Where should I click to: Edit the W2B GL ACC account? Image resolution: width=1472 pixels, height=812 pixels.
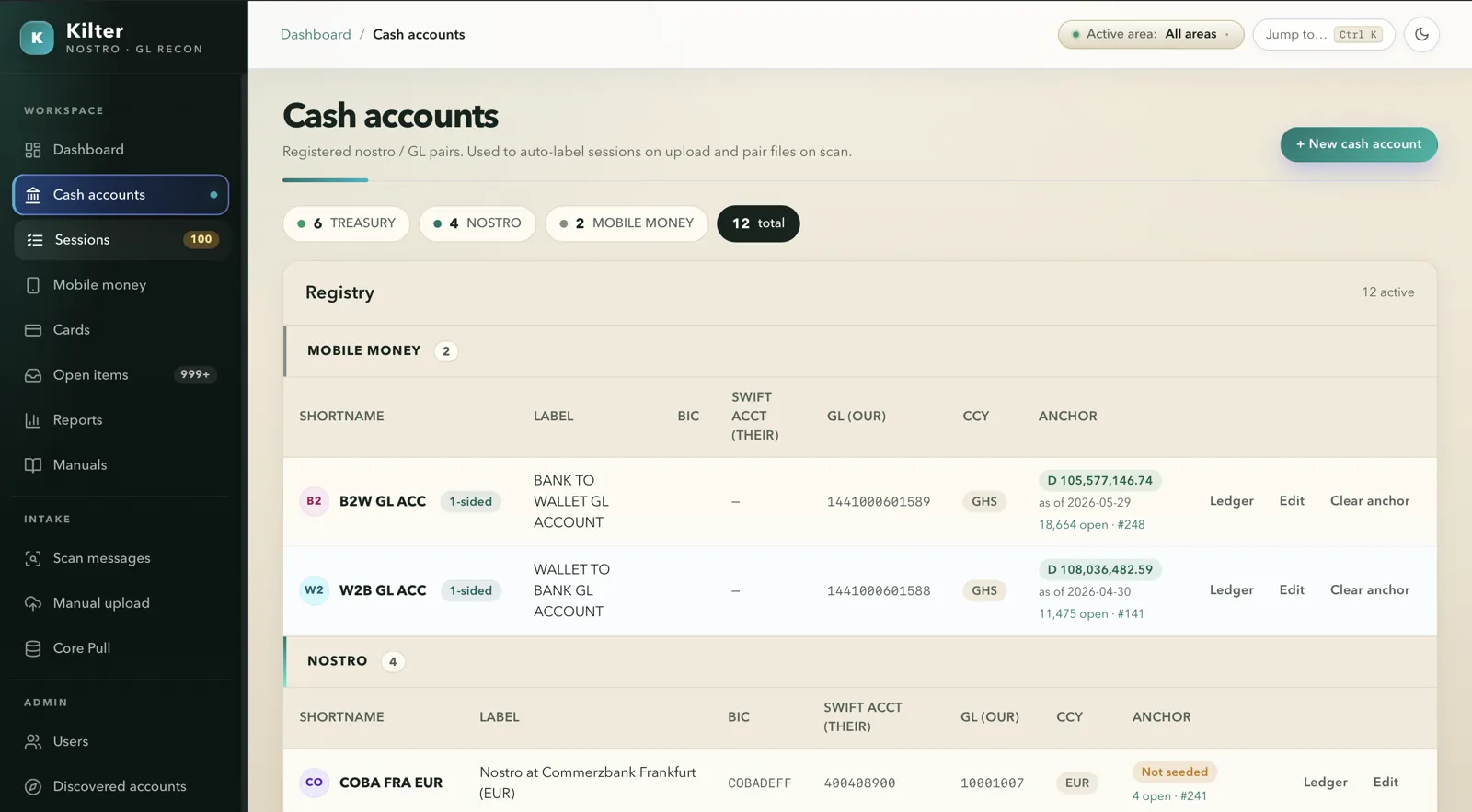tap(1292, 590)
